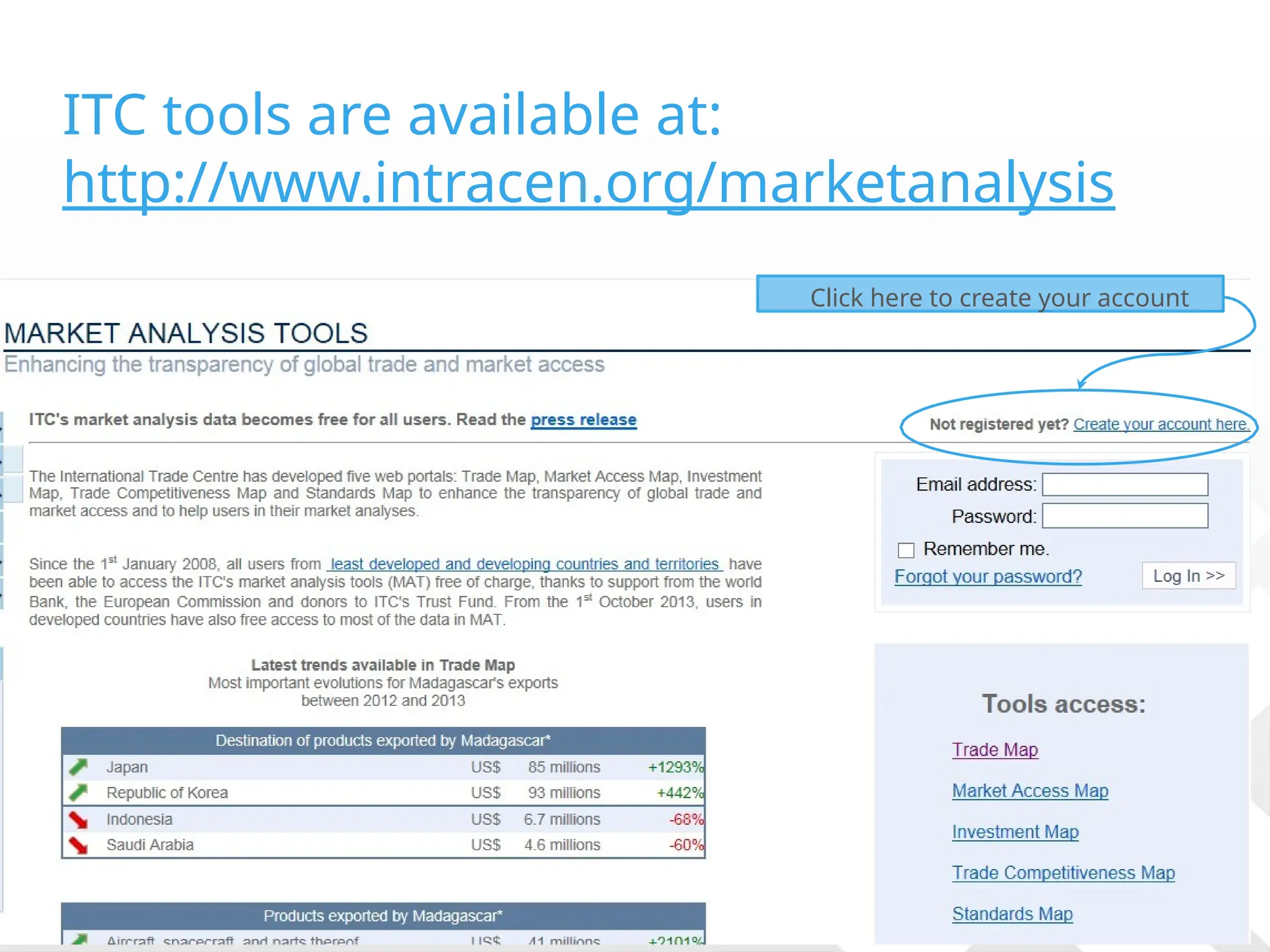Click the 85 millions export value
Viewport: 1270px width, 952px height.
[564, 767]
